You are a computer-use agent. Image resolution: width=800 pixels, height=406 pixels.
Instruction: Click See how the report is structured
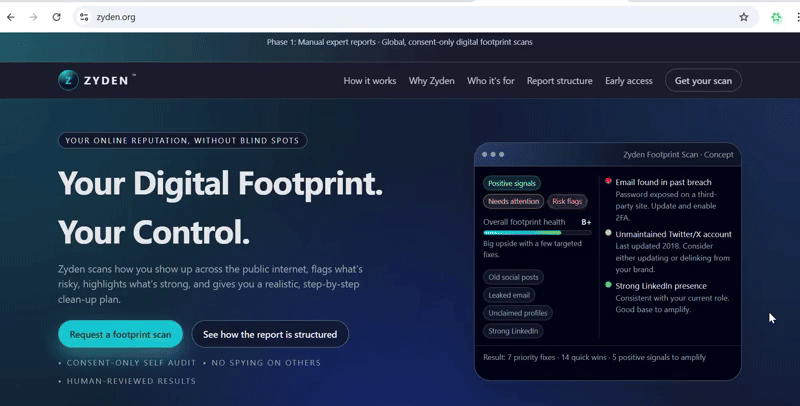click(x=269, y=334)
